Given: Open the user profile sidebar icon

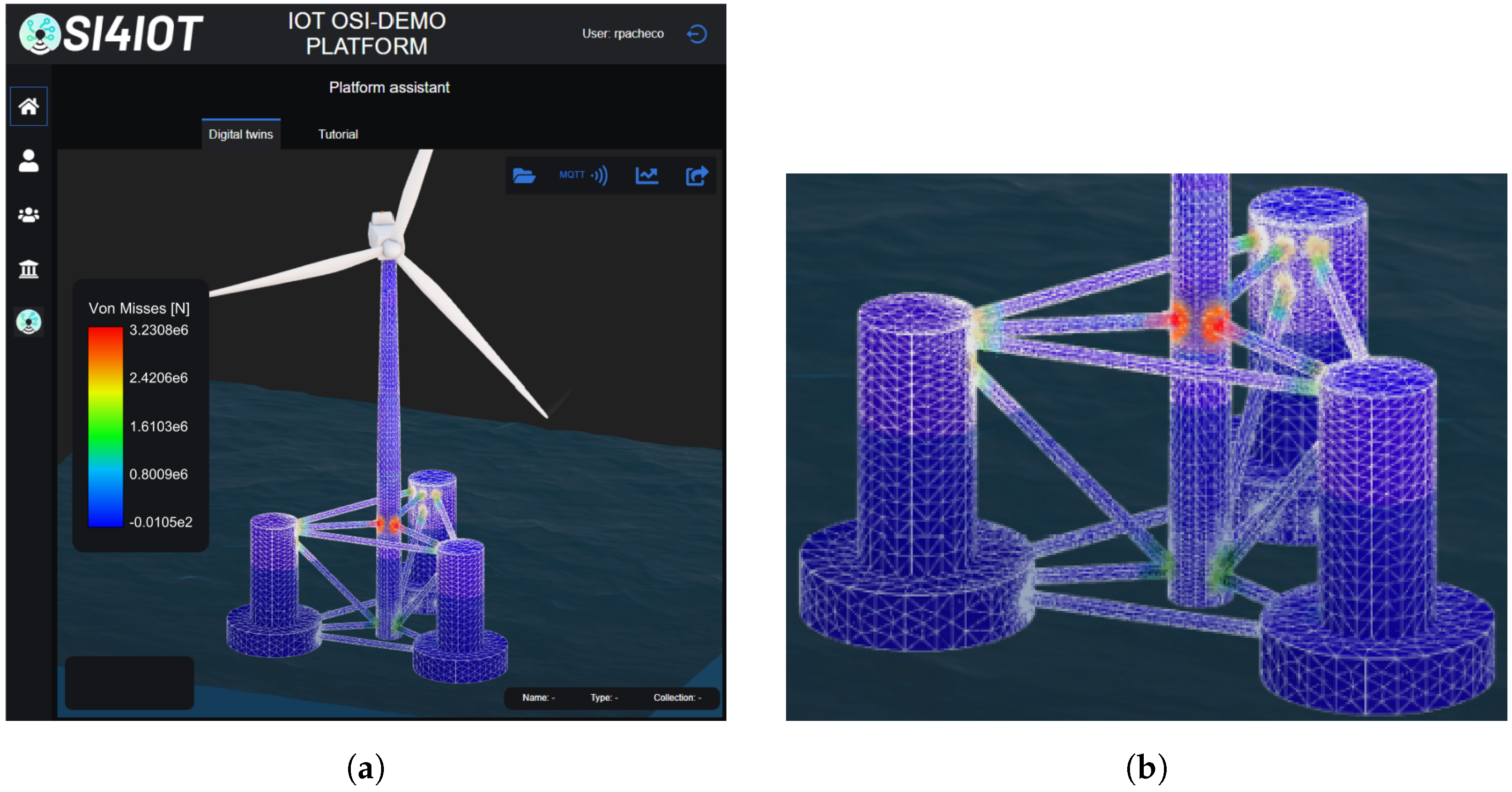Looking at the screenshot, I should 28,160.
